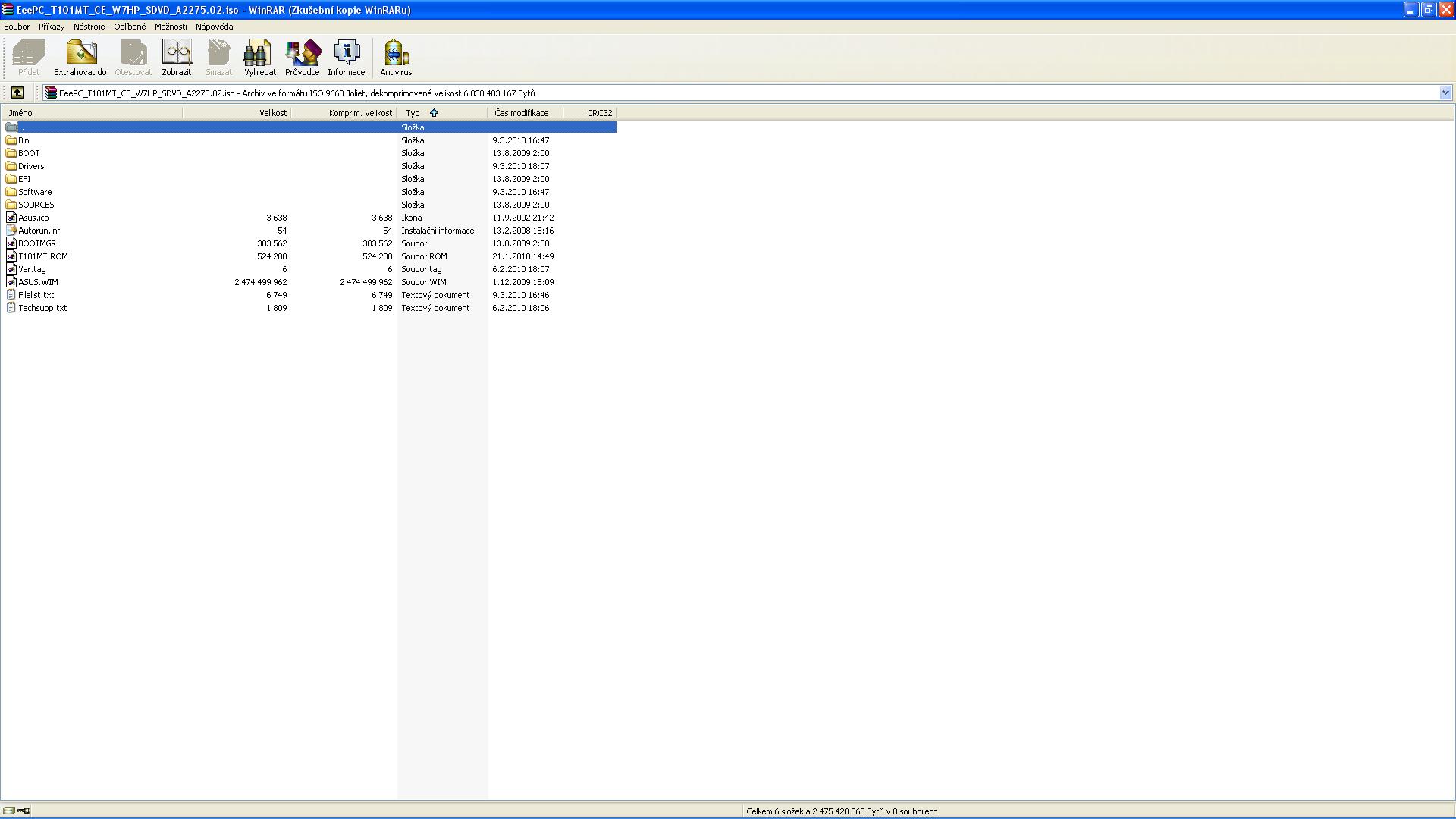1456x819 pixels.
Task: Run the Antivirus scan tool
Action: pos(396,58)
